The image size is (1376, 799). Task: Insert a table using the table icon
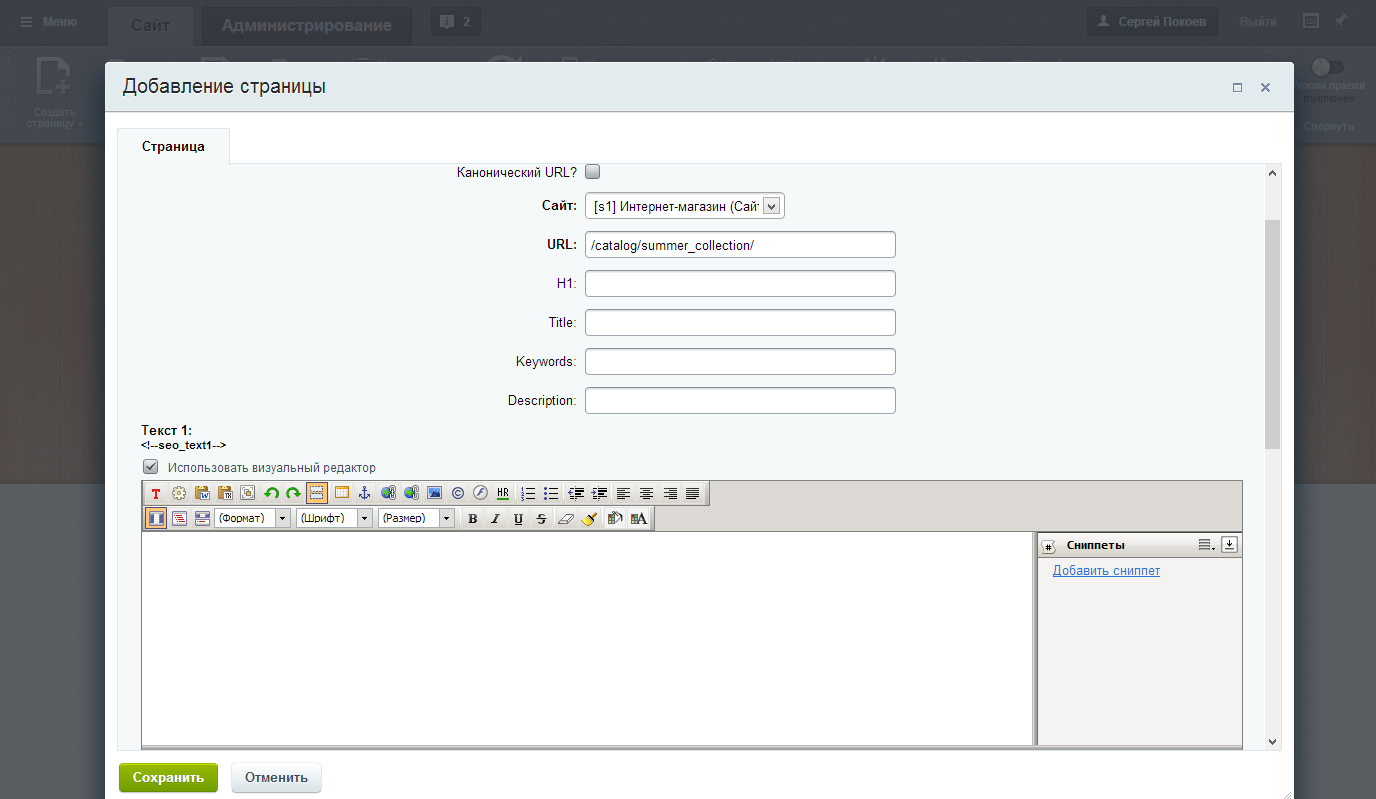(341, 493)
